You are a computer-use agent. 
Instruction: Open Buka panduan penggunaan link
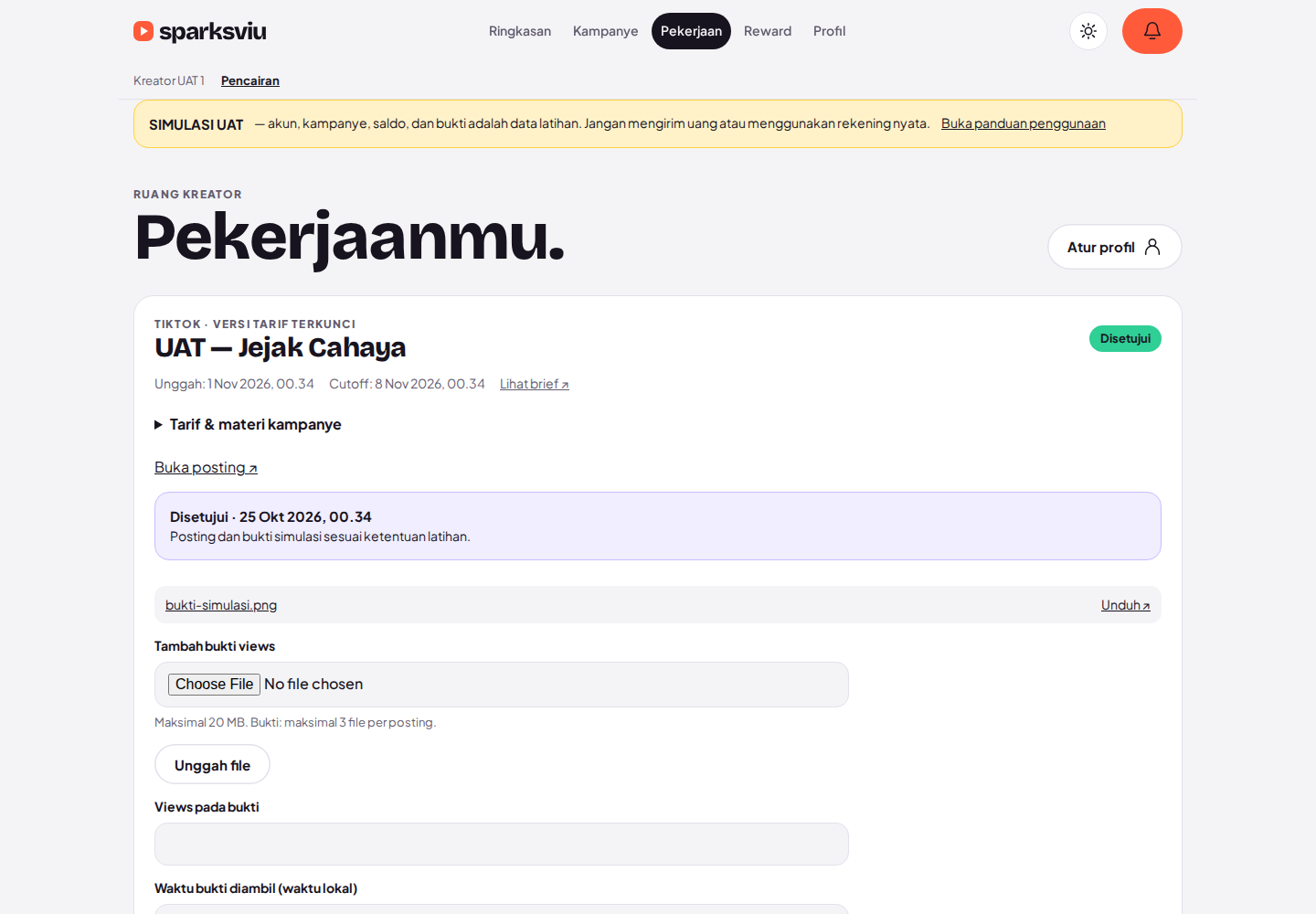(1024, 123)
